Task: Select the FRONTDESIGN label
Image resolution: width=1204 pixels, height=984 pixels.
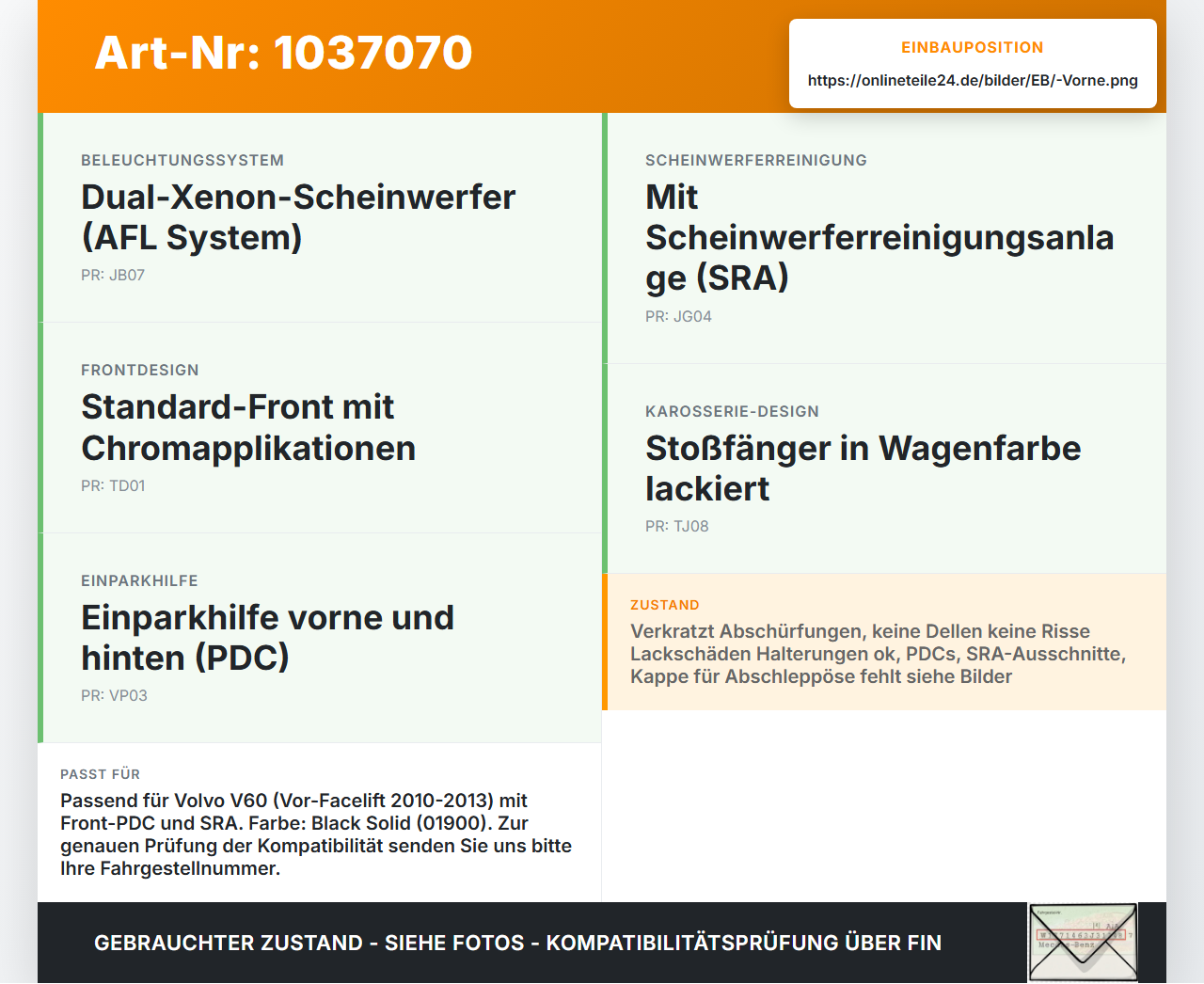Action: [140, 370]
